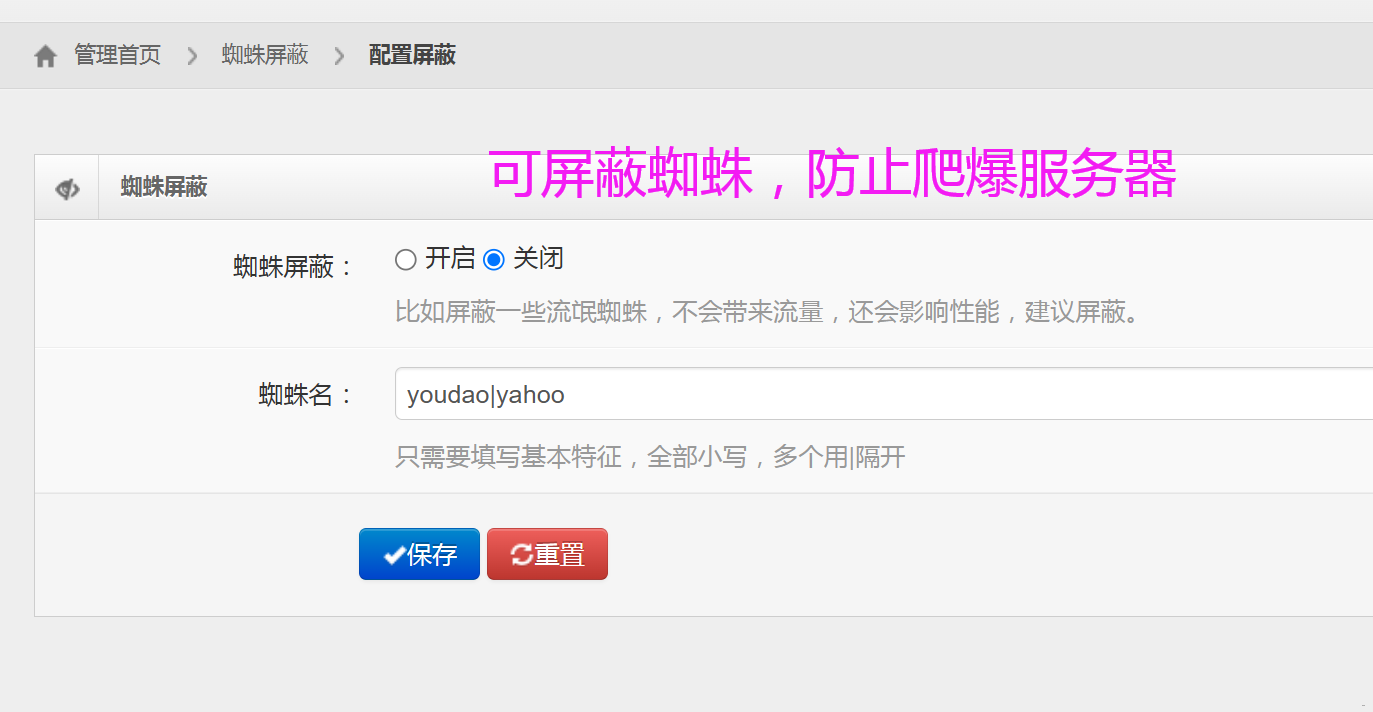Screen dimensions: 1373x712
Task: Click the eye-slash icon in panel header
Action: pyautogui.click(x=67, y=188)
